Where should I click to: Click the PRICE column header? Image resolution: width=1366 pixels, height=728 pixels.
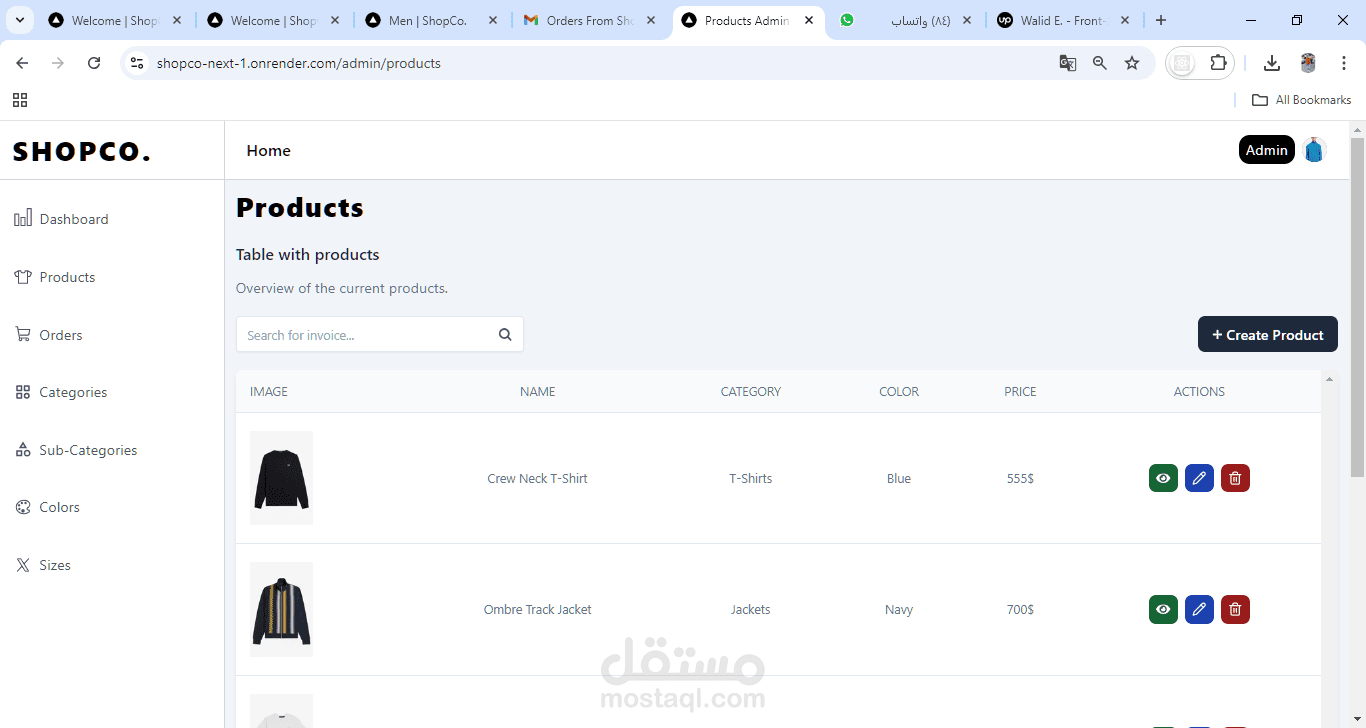tap(1020, 392)
